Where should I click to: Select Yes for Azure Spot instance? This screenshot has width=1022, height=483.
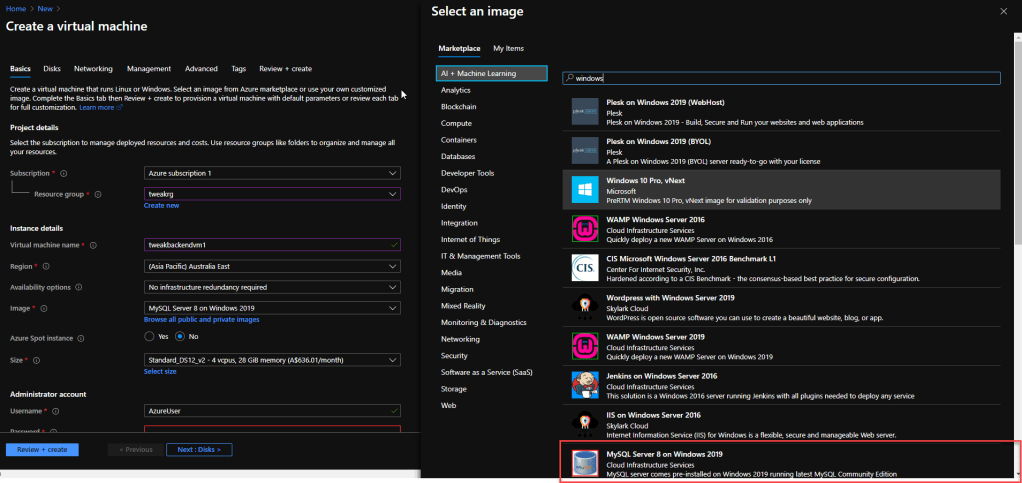[150, 336]
